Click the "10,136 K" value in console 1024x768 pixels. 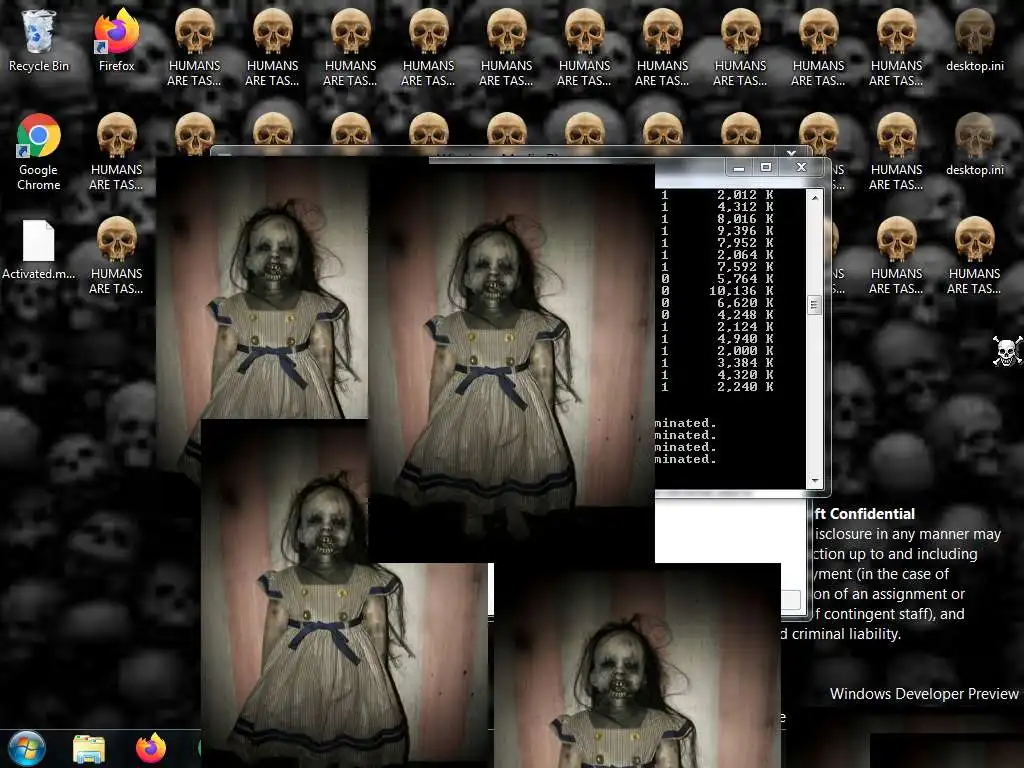pos(741,291)
